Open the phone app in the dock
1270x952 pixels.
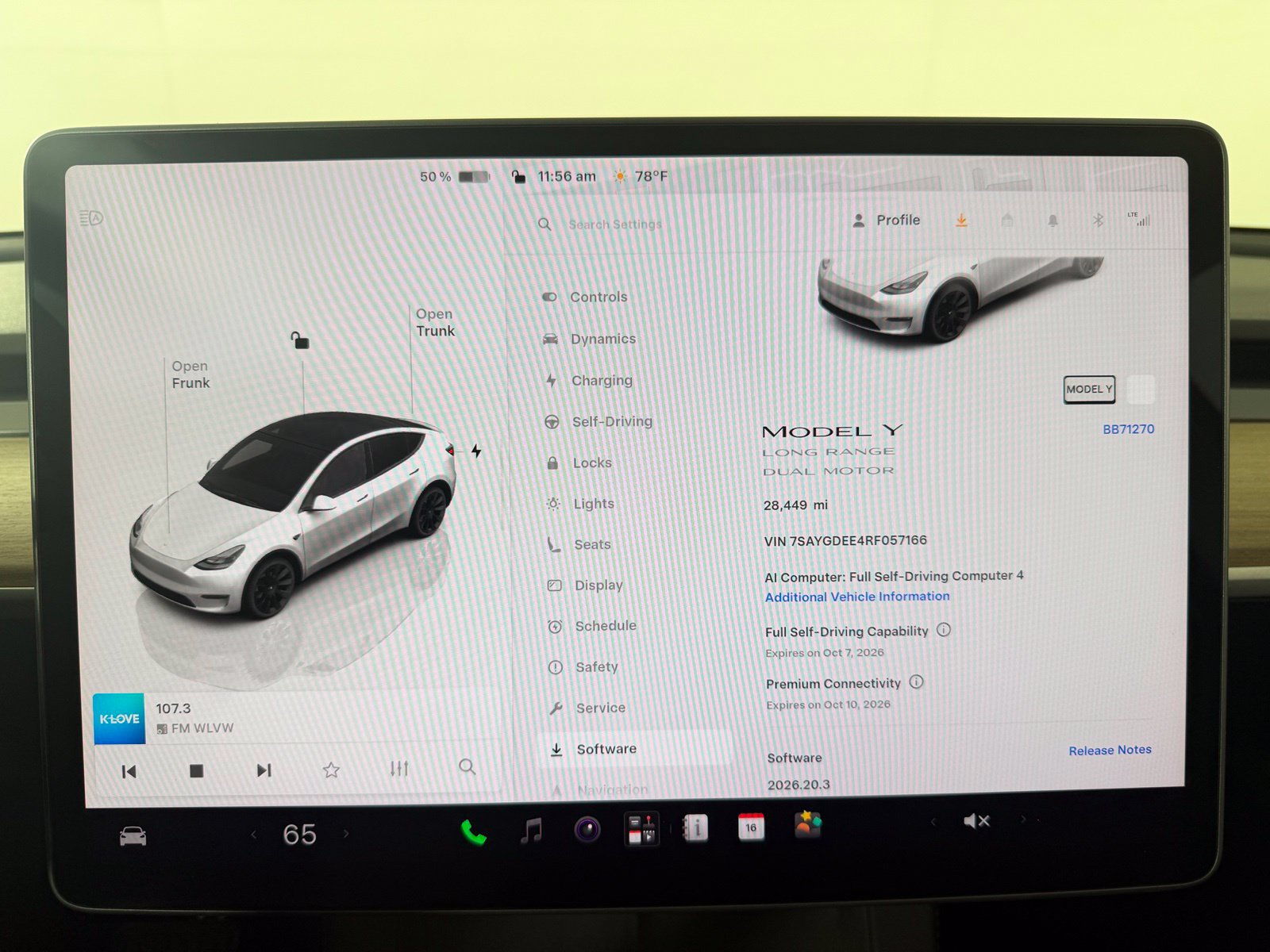click(x=473, y=831)
